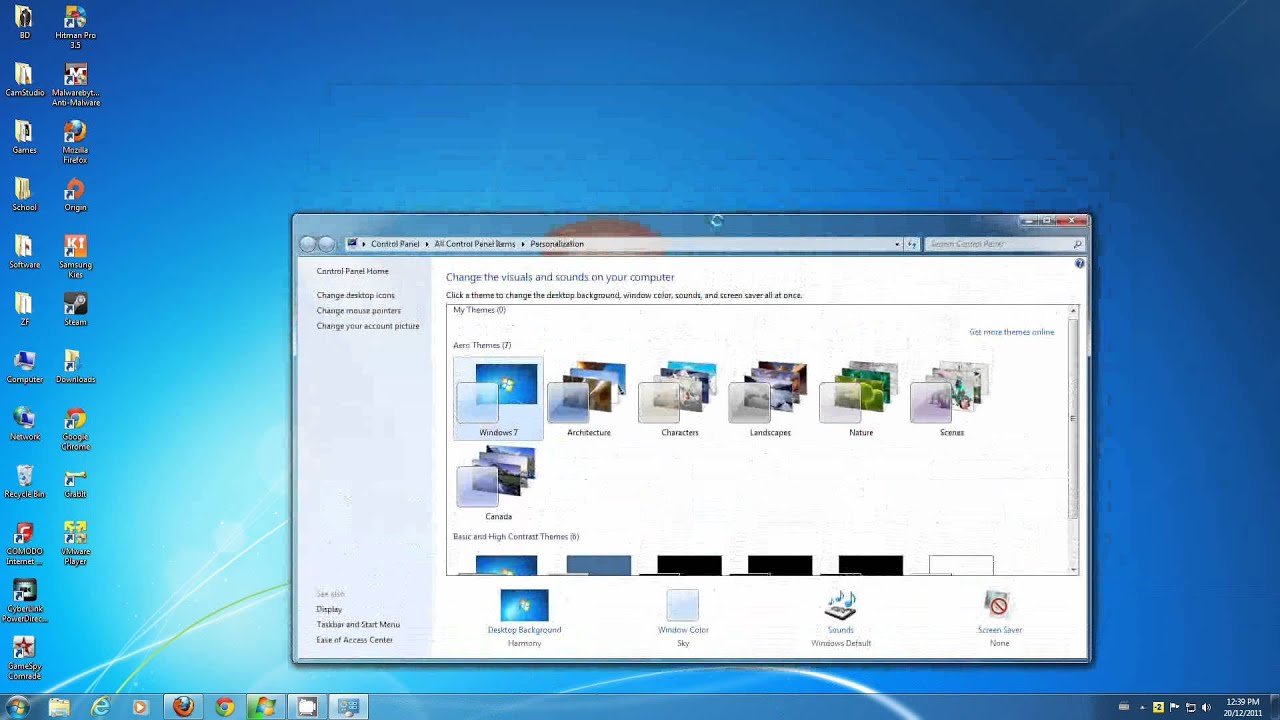Viewport: 1280px width, 720px height.
Task: Select first black High Contrast theme thumbnail
Action: [x=689, y=565]
